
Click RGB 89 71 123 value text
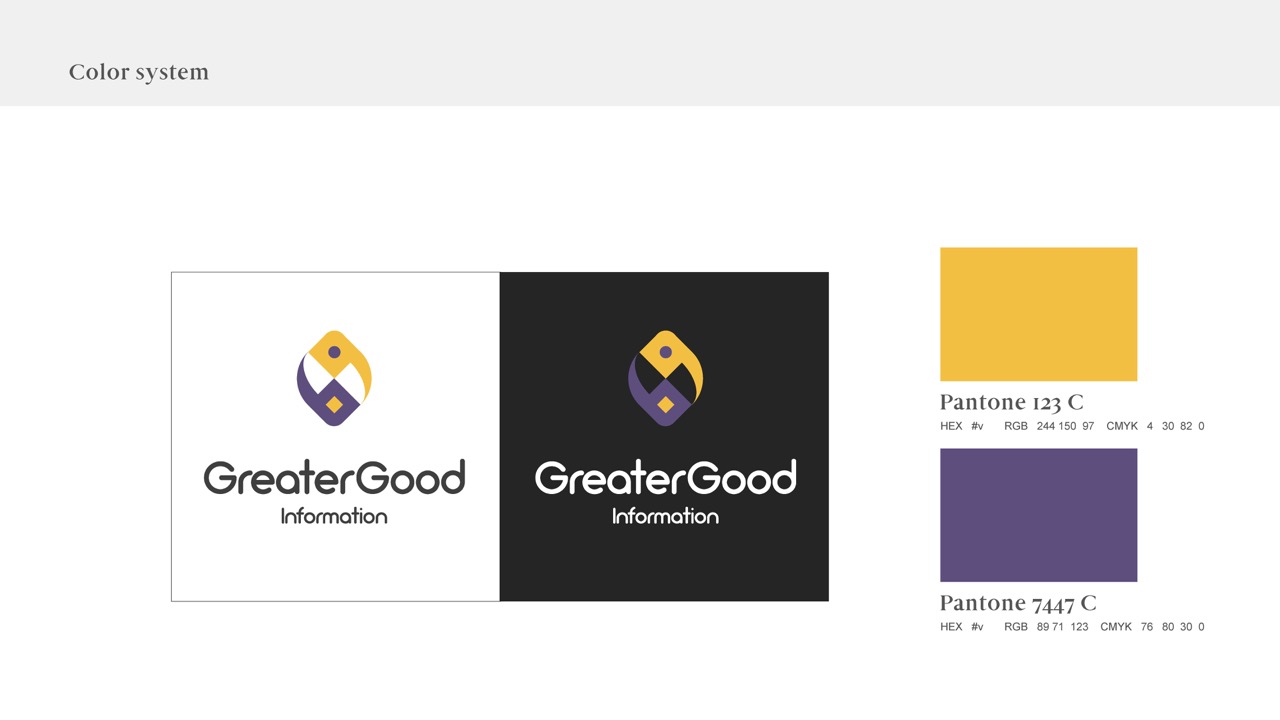(x=1046, y=627)
